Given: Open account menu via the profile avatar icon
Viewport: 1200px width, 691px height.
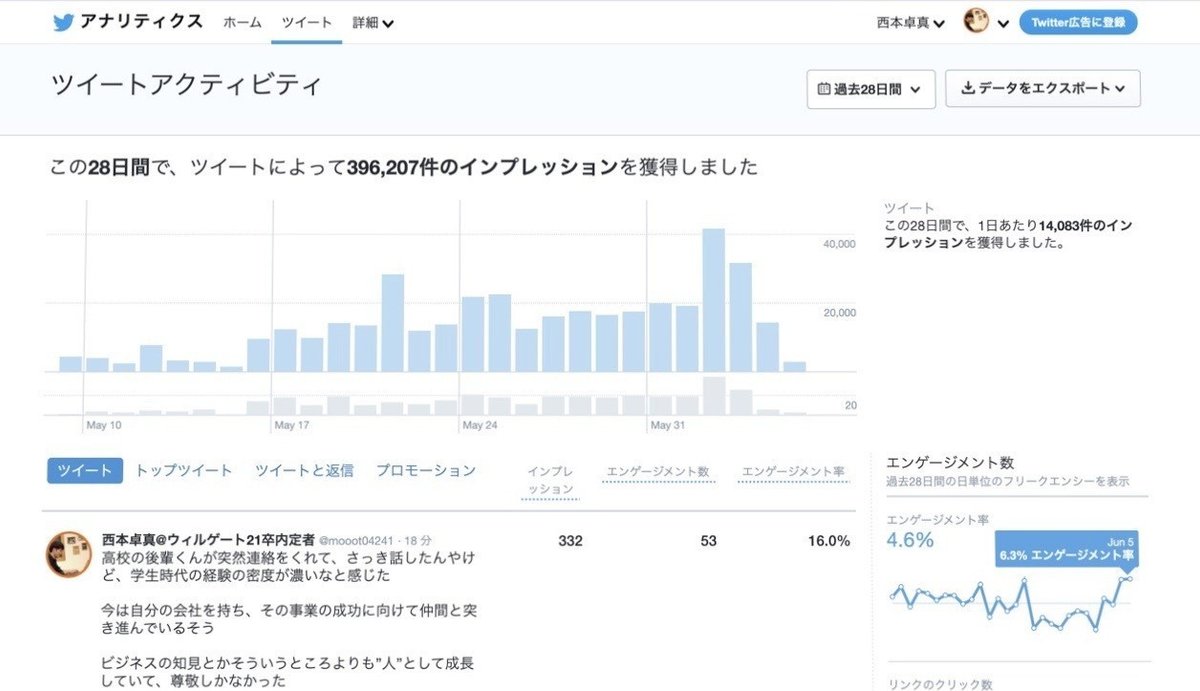Looking at the screenshot, I should (x=975, y=21).
